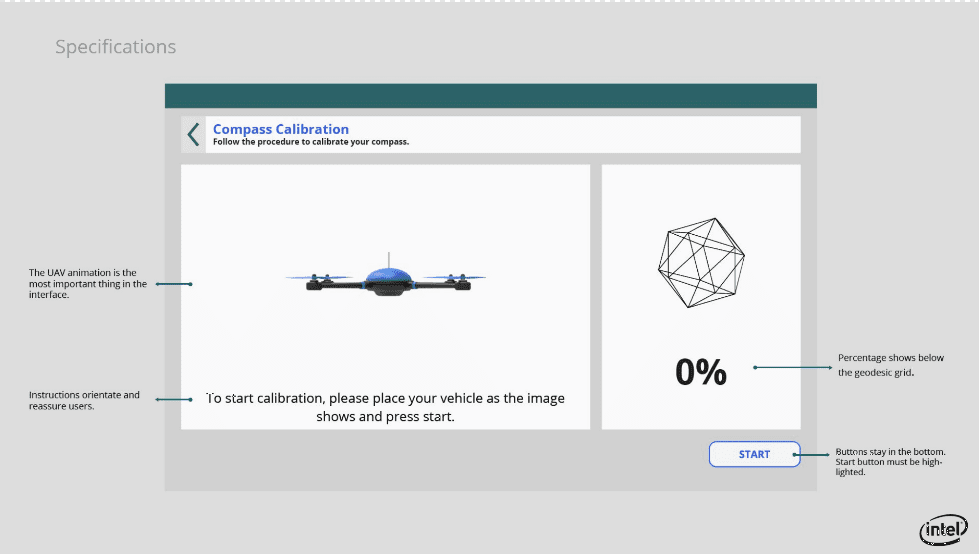Select the 'Buttons stay in the bottom' note

coord(890,462)
